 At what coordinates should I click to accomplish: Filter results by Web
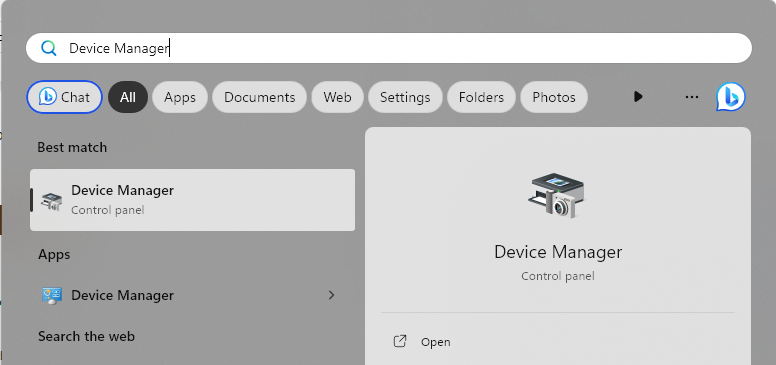coord(338,97)
